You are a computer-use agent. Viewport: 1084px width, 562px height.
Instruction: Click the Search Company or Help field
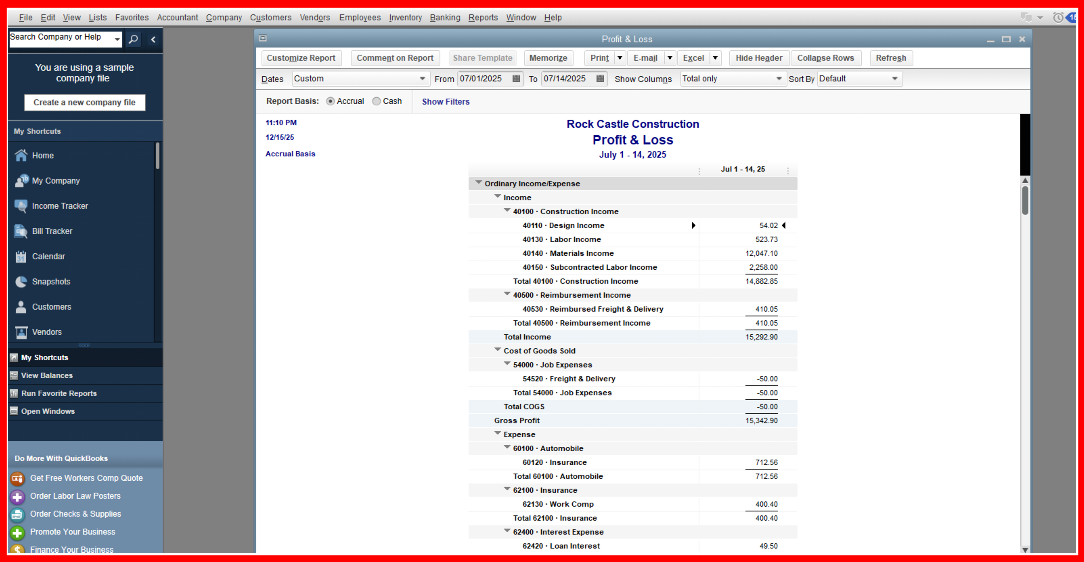point(61,38)
